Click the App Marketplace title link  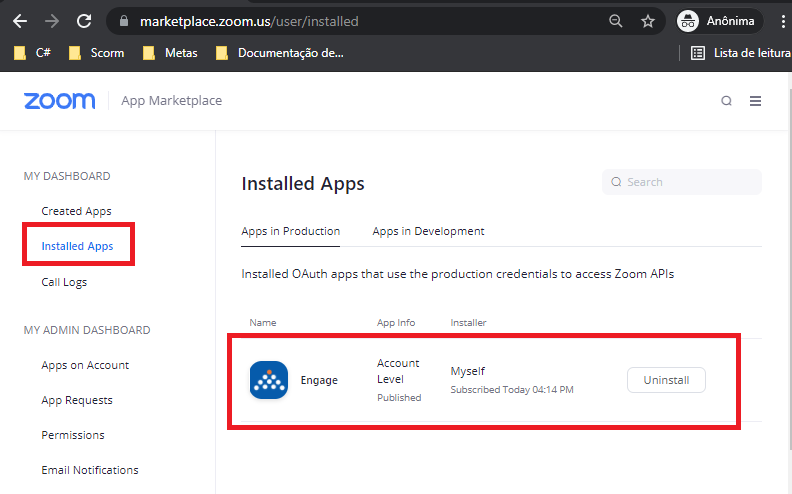[x=171, y=101]
